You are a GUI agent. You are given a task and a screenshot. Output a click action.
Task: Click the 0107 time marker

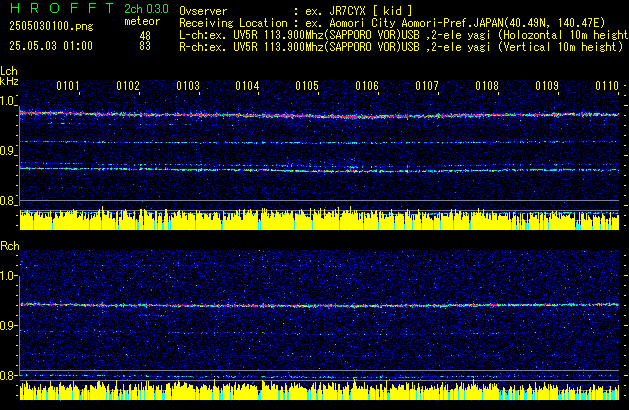click(427, 86)
